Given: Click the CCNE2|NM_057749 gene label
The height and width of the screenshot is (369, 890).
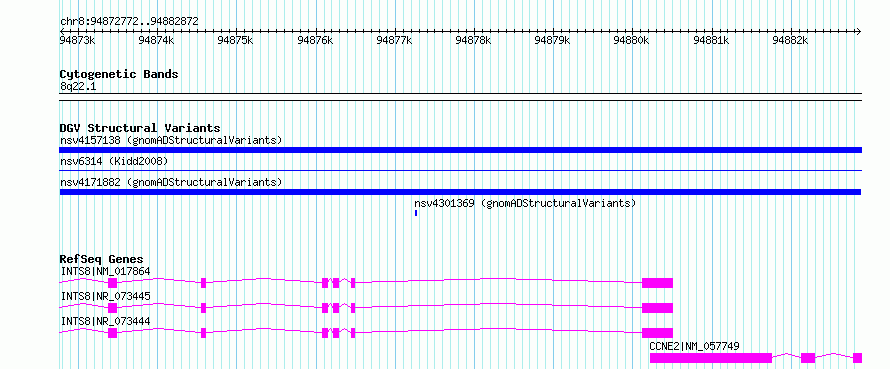Looking at the screenshot, I should click(x=694, y=346).
